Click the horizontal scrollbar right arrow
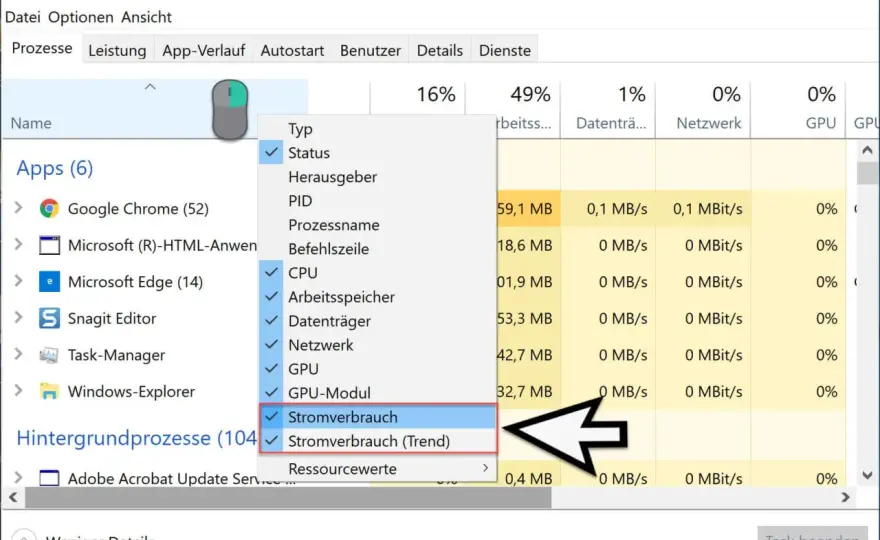This screenshot has height=540, width=880. point(845,497)
